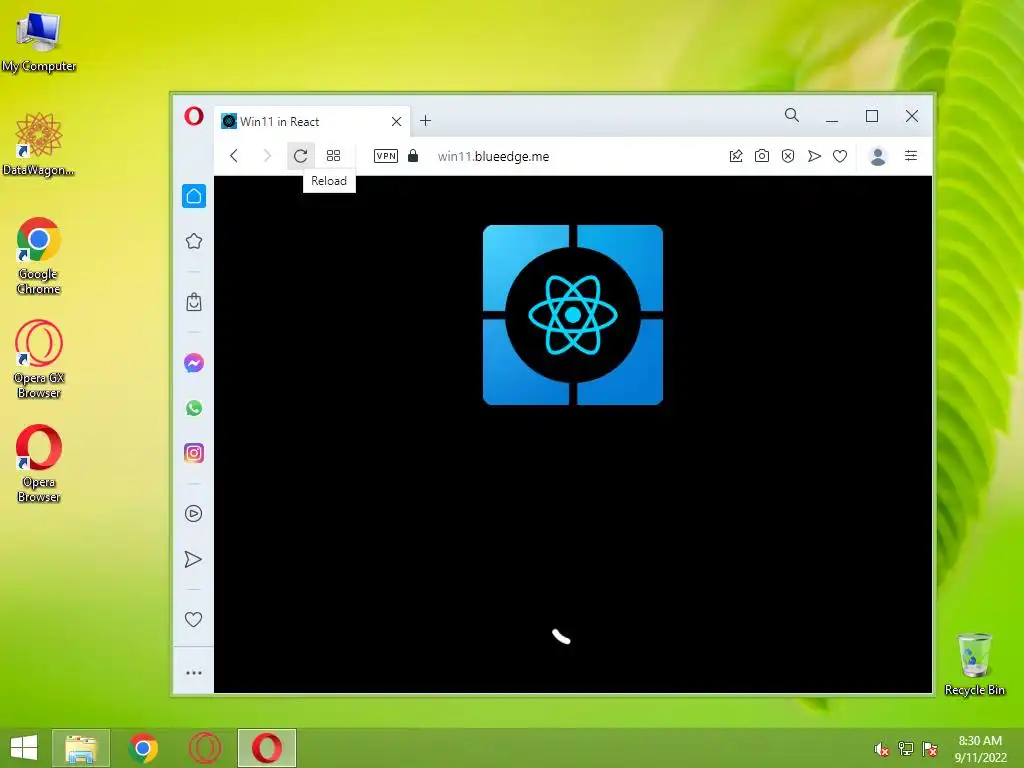Select the Win11 in React tab
The height and width of the screenshot is (768, 1024).
[312, 121]
